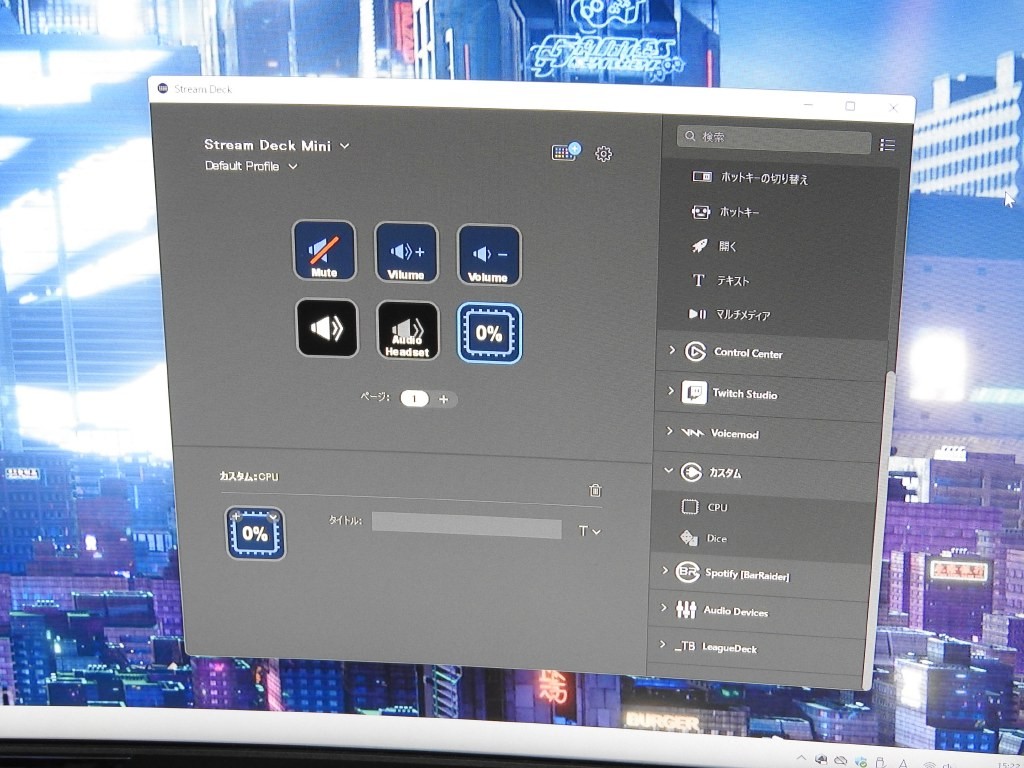Click the タイトル title input field
This screenshot has width=1024, height=768.
click(466, 526)
